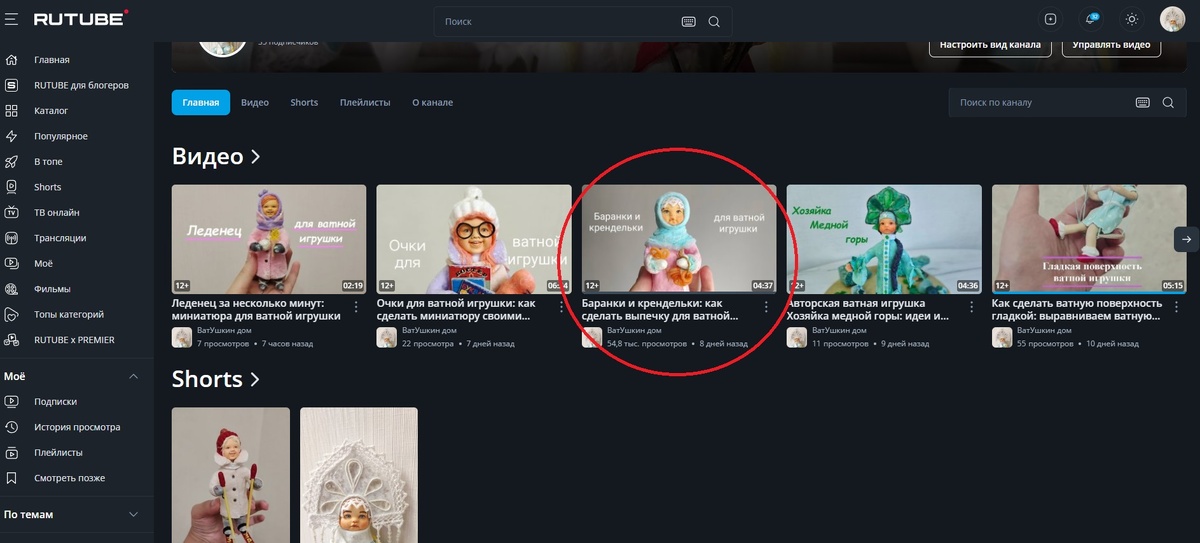Viewport: 1200px width, 543px height.
Task: Click the Фильмы film reel icon
Action: 12,289
